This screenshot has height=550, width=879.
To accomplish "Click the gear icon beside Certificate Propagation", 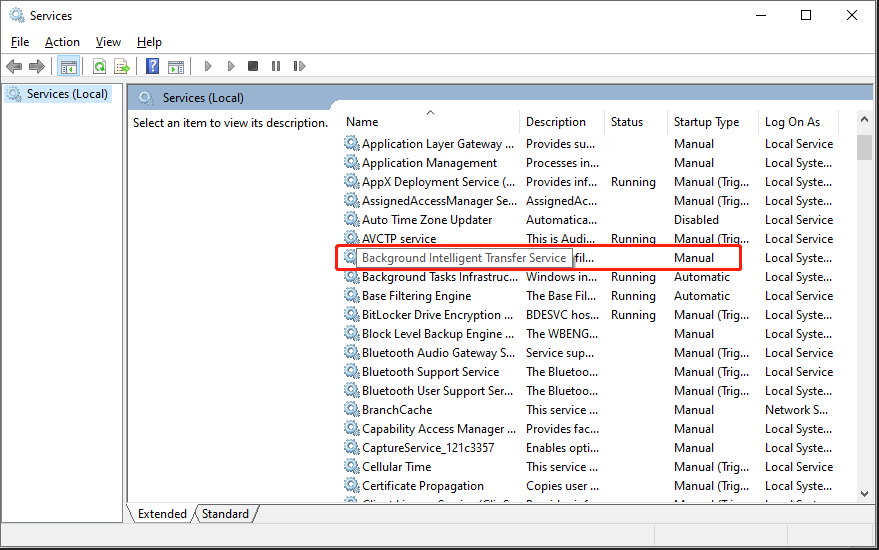I will click(x=351, y=486).
